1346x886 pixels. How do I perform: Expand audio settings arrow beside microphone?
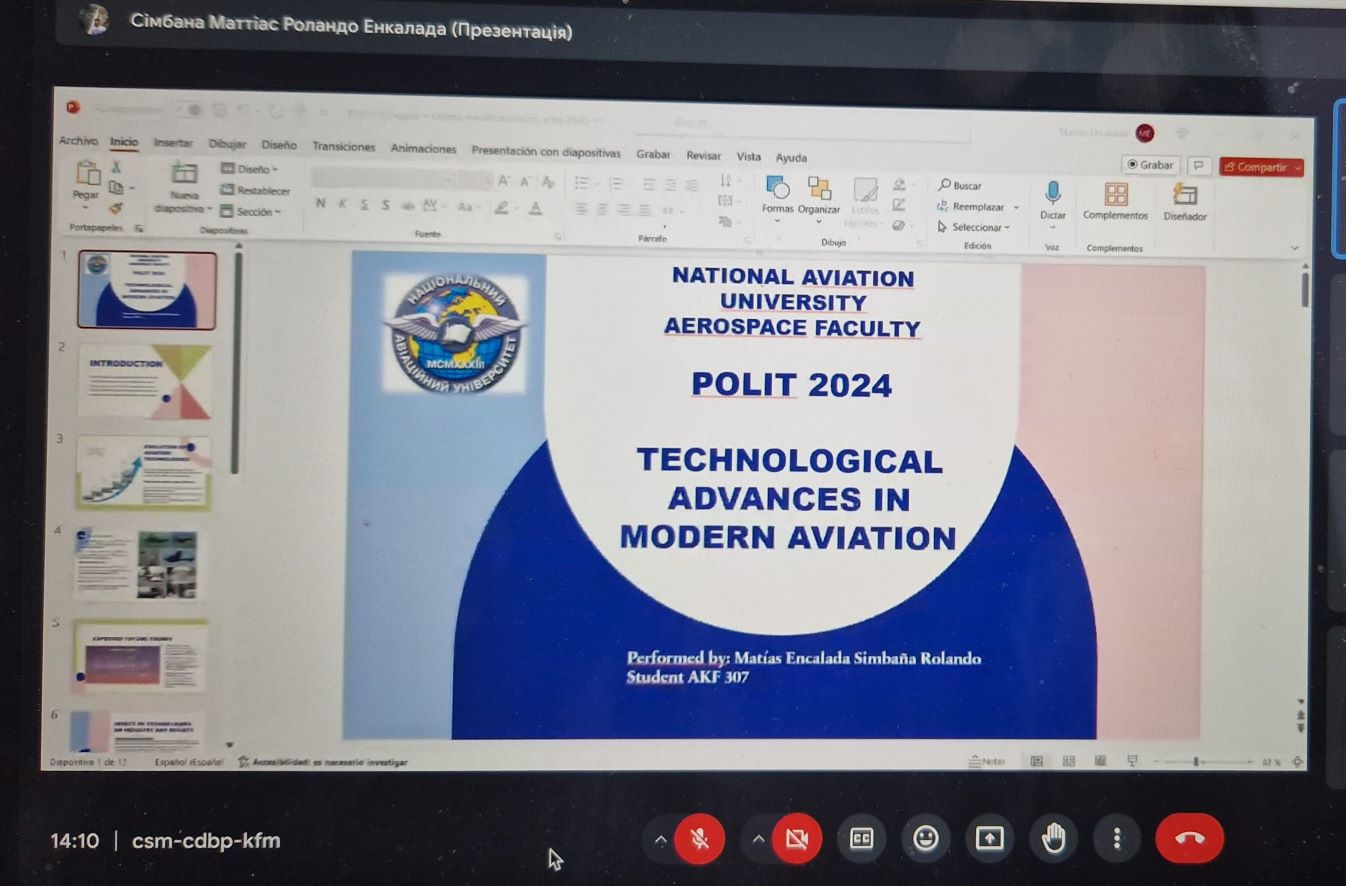660,839
